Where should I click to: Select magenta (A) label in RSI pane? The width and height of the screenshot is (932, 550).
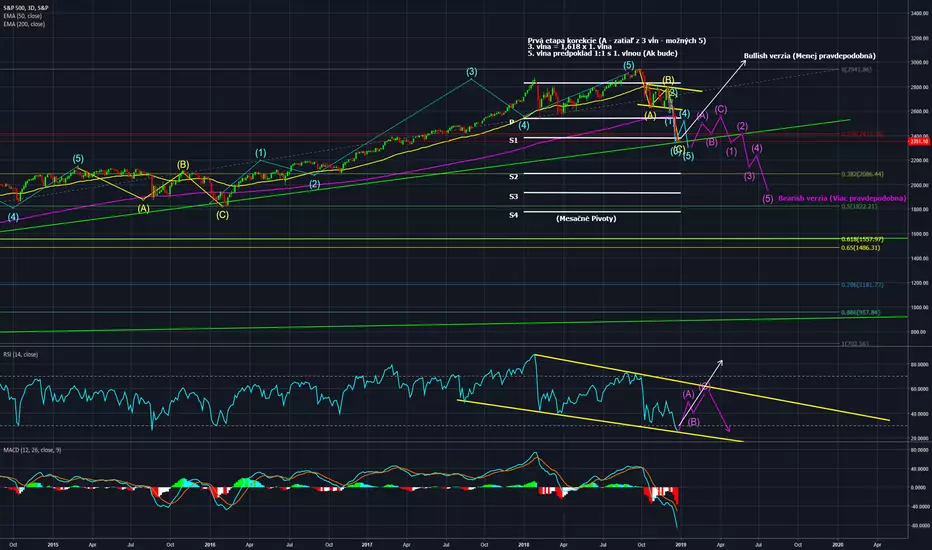688,394
